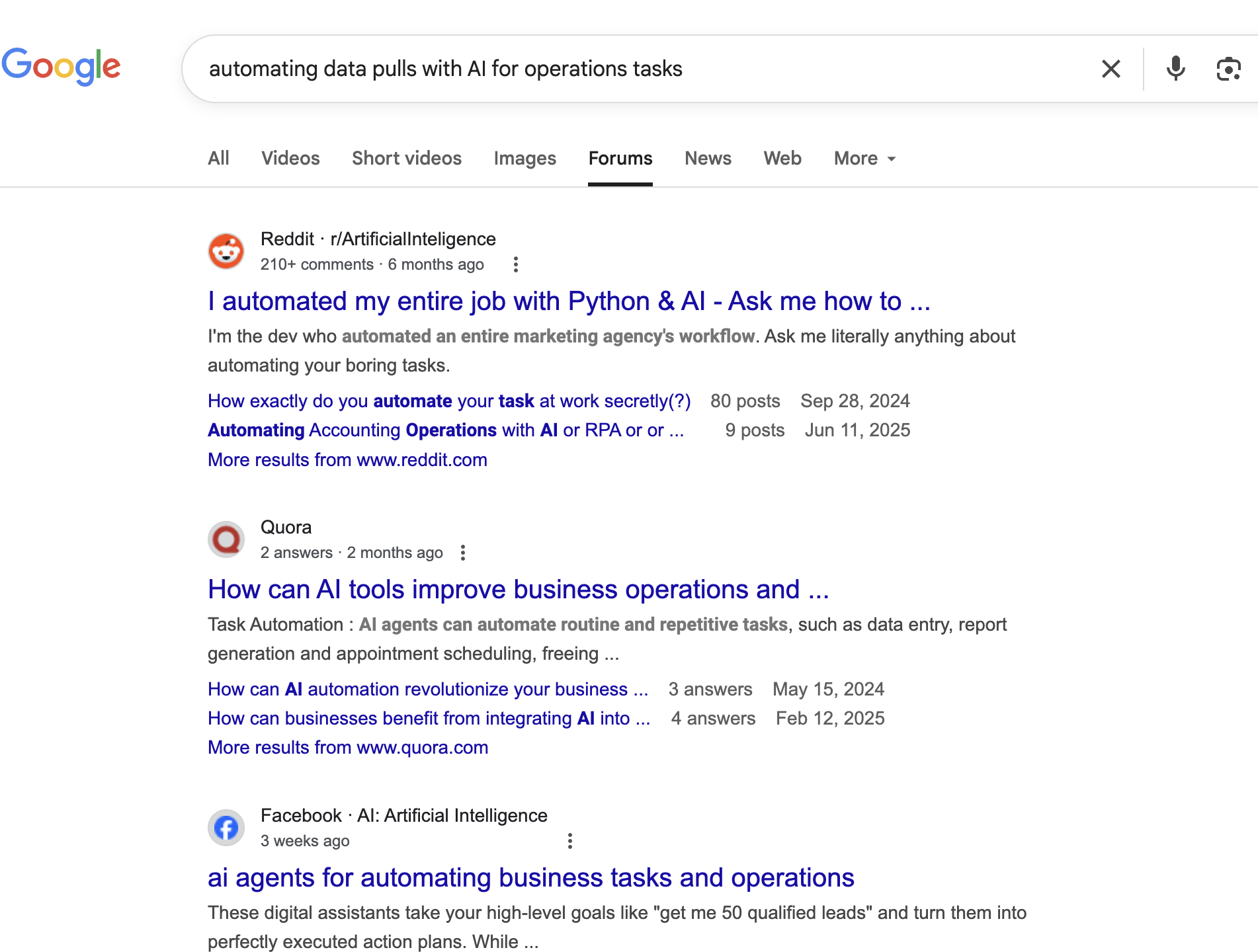Open three-dot menu for Facebook result
Screen dimensions: 1258x952
click(570, 841)
